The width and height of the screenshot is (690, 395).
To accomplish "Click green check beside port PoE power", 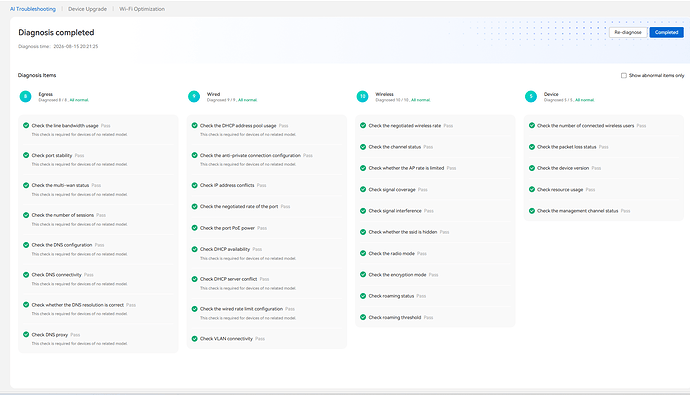I will (x=195, y=228).
